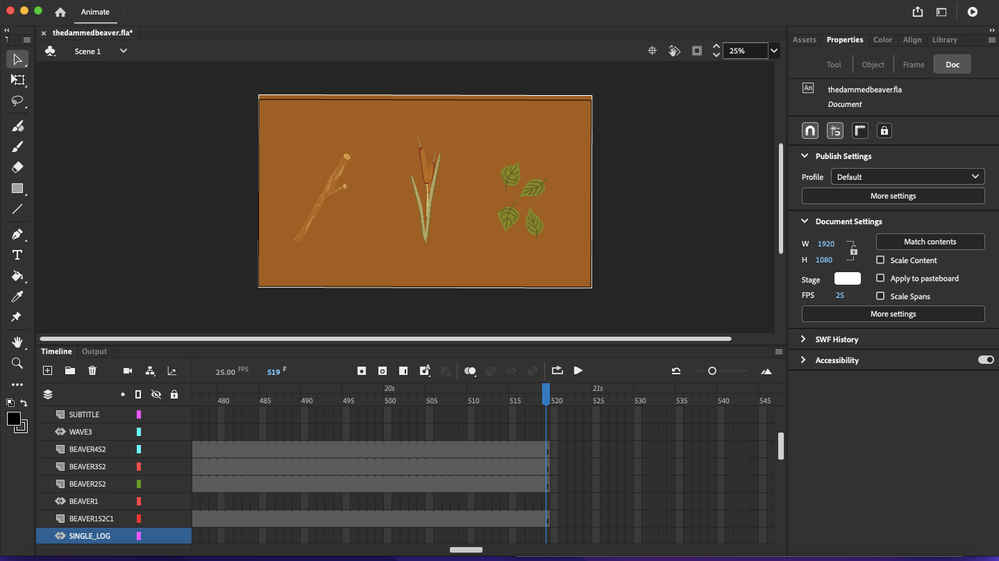Click More settings under Publish Settings

click(893, 195)
